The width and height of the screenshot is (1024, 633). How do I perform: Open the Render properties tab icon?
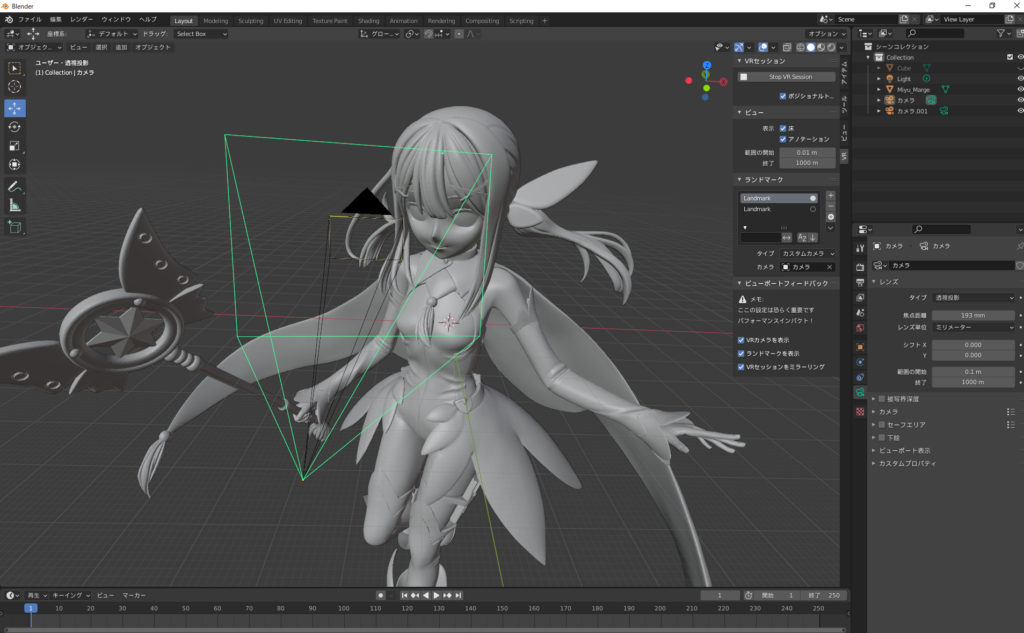point(860,268)
